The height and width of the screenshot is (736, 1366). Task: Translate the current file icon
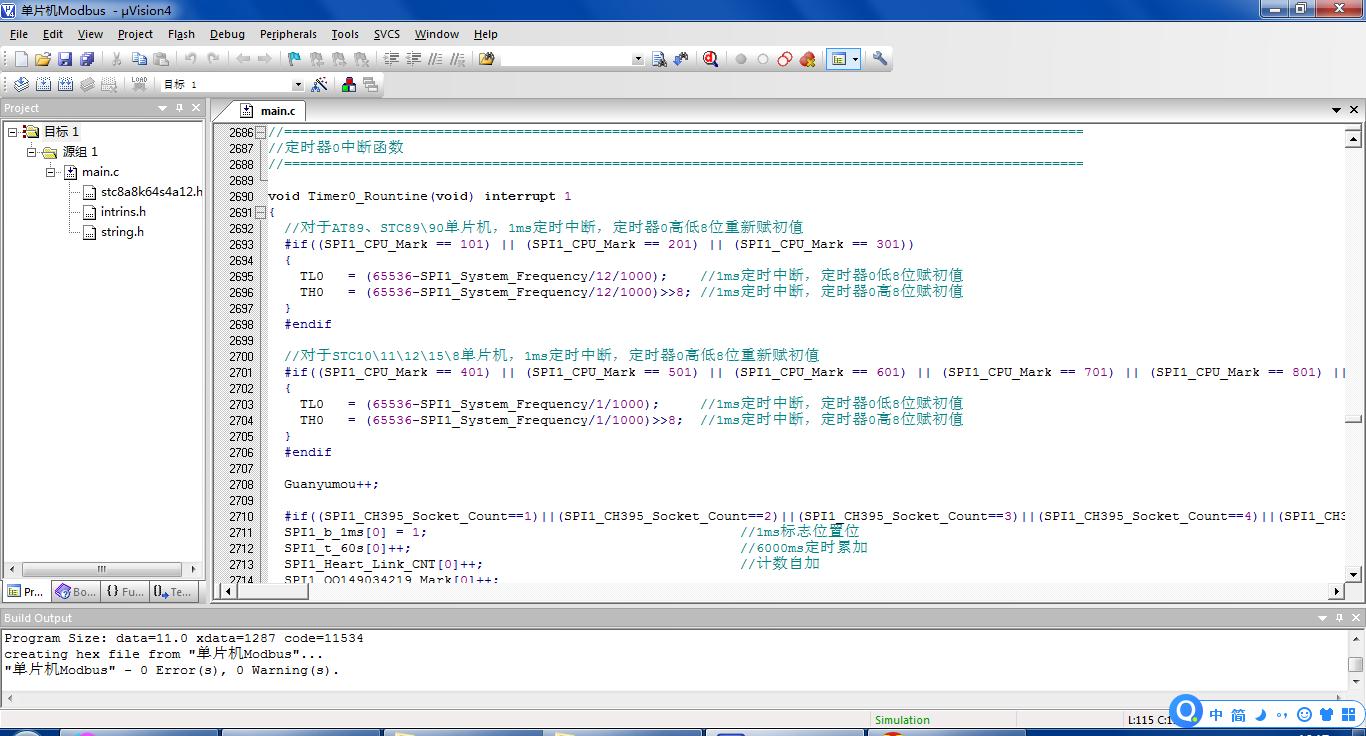(x=21, y=85)
